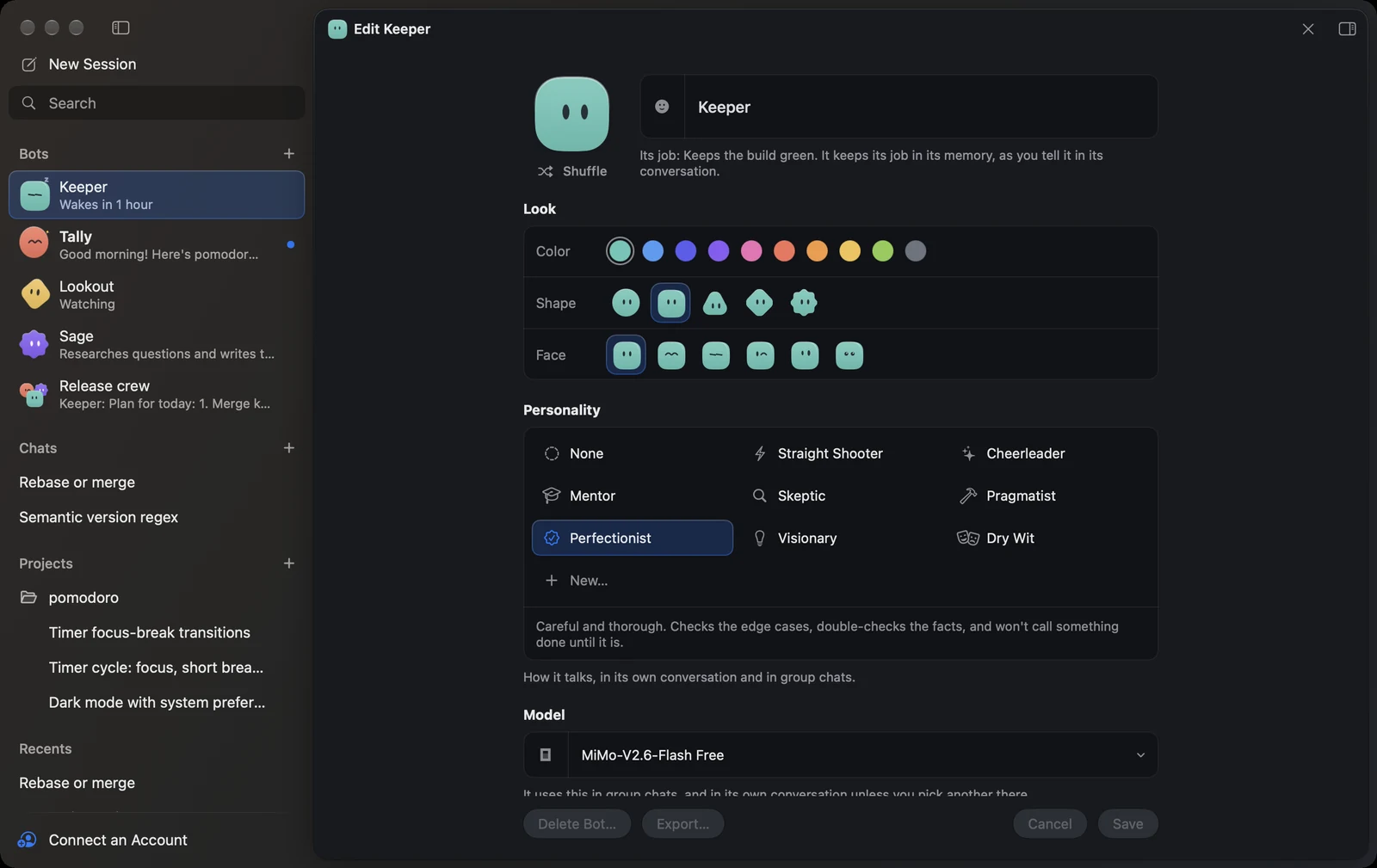Add a project using the Projects plus icon
The height and width of the screenshot is (868, 1377).
point(289,563)
